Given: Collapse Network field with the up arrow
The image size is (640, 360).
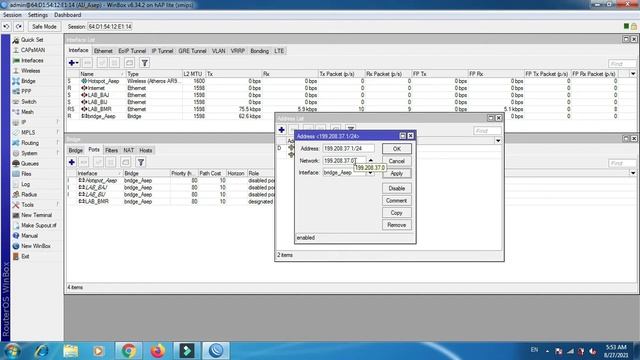Looking at the screenshot, I should (x=371, y=160).
